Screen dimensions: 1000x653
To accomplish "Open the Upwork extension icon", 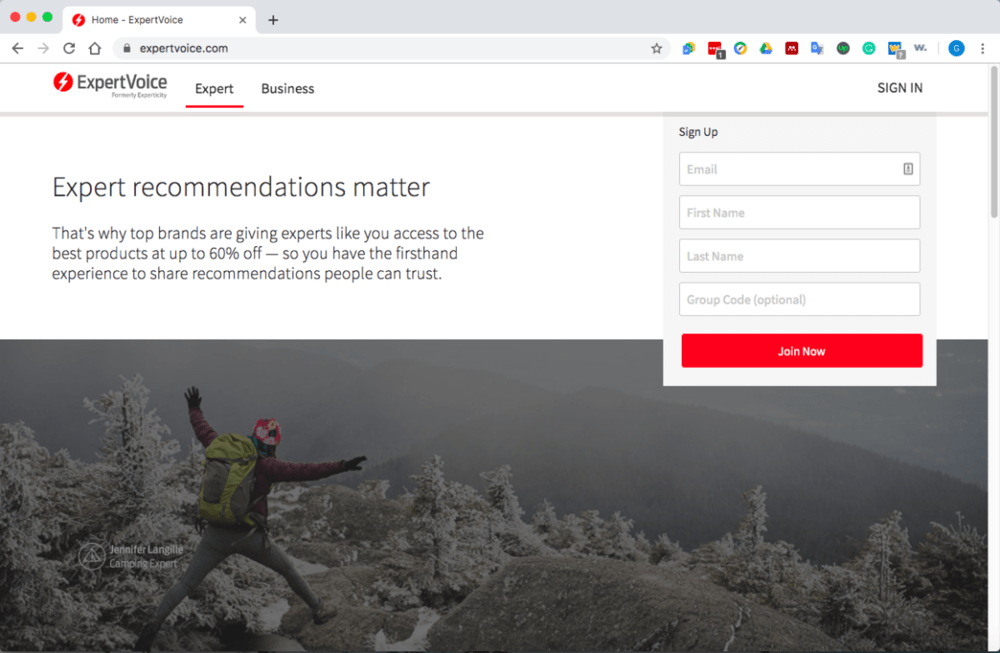I will click(843, 48).
